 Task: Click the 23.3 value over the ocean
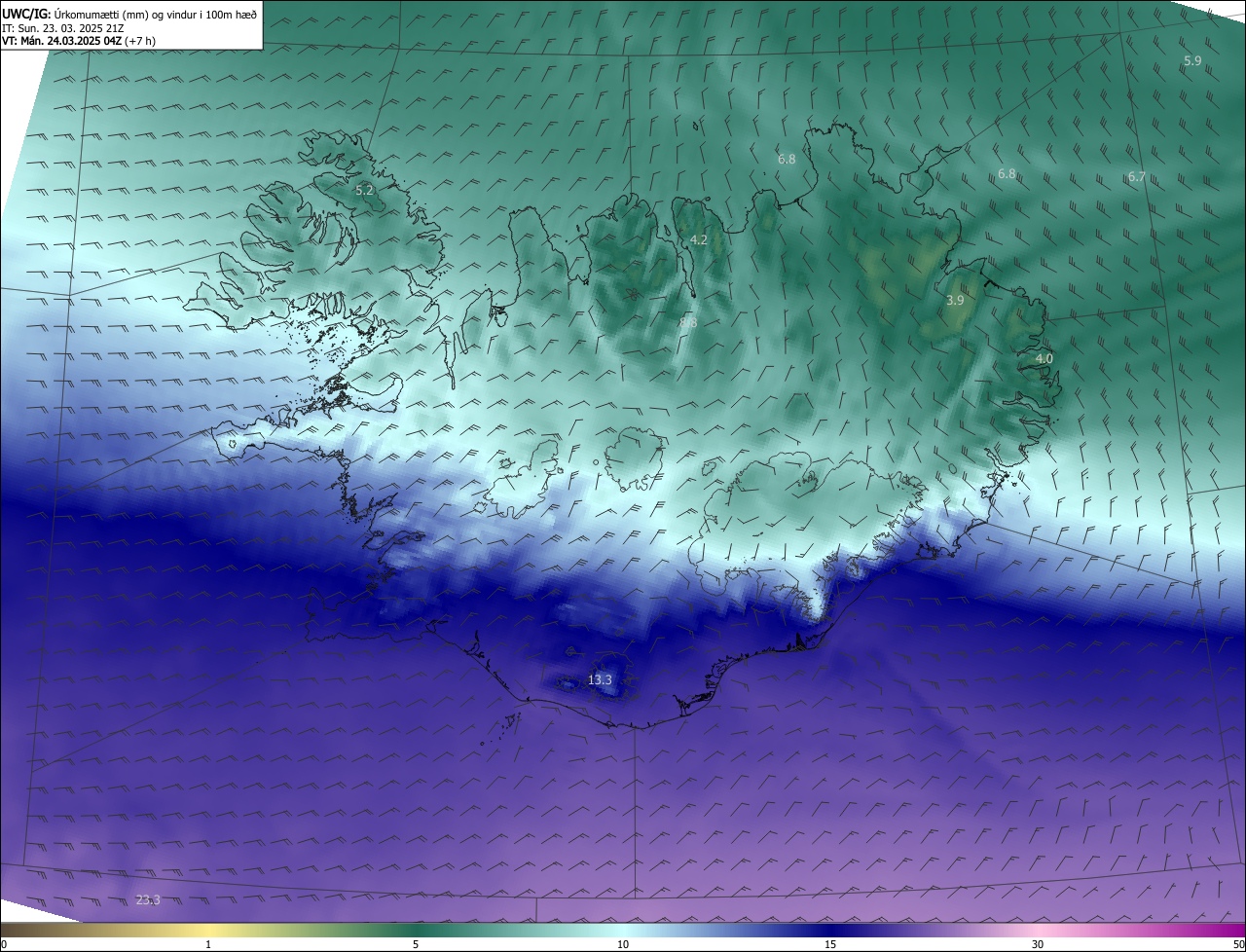(148, 899)
